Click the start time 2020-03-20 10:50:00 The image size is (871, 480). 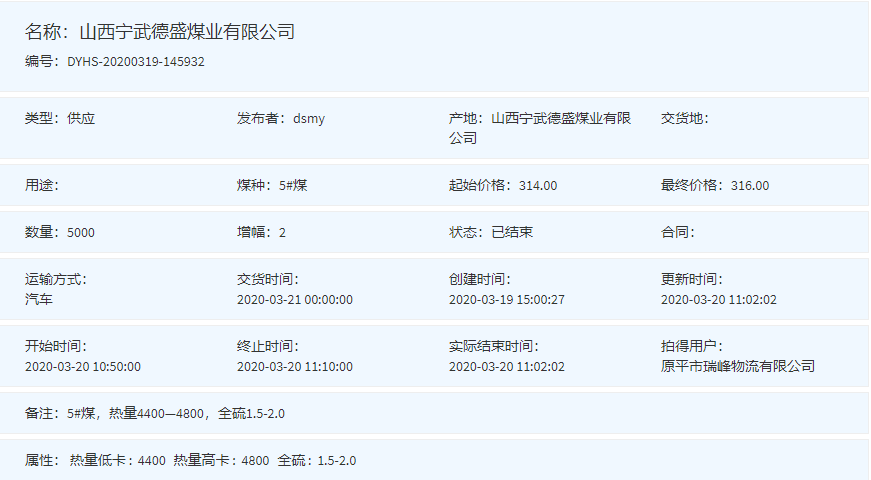83,367
